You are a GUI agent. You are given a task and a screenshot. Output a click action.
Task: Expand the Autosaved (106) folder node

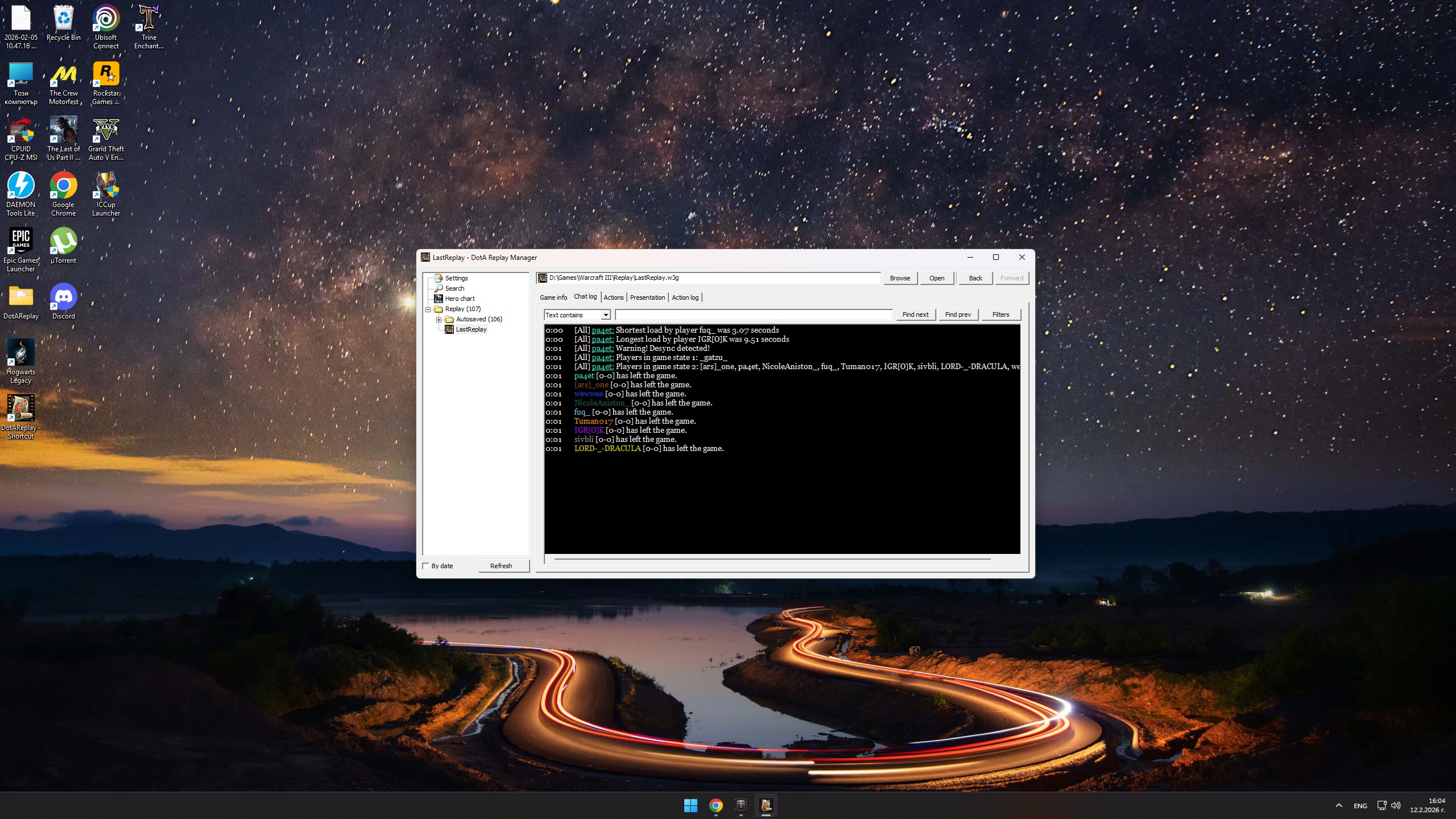439,320
